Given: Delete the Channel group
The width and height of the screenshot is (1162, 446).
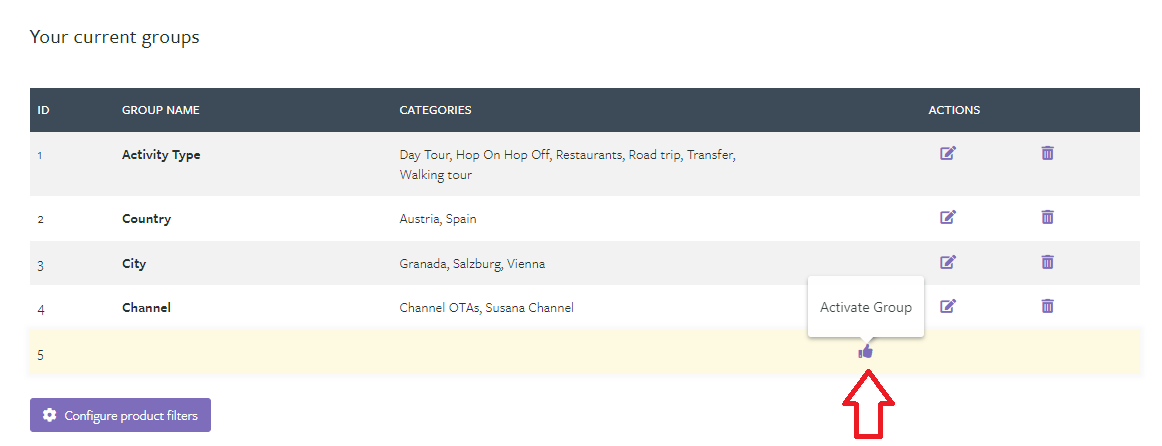Looking at the screenshot, I should [x=1047, y=306].
